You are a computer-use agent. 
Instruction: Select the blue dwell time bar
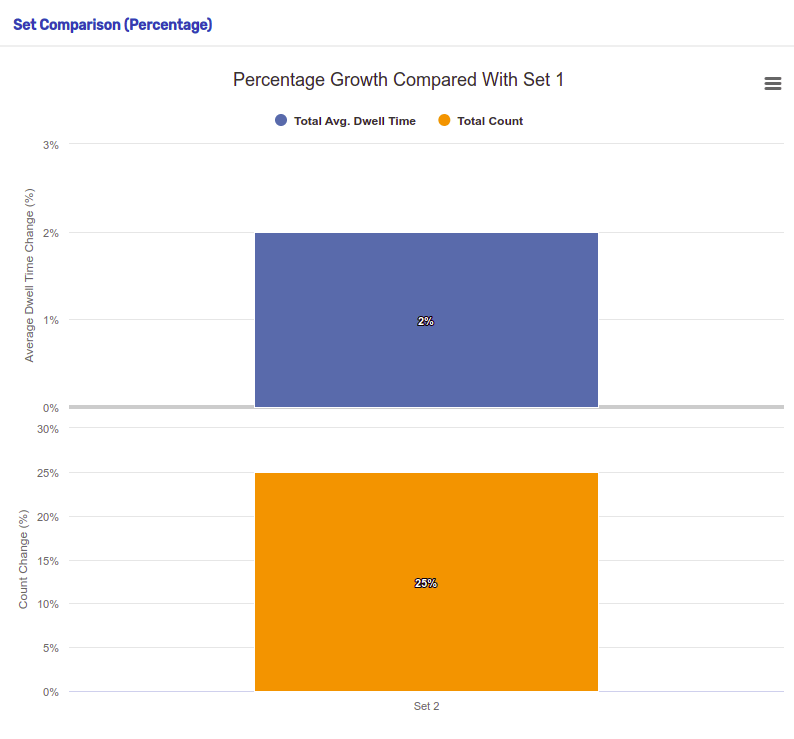tap(426, 320)
